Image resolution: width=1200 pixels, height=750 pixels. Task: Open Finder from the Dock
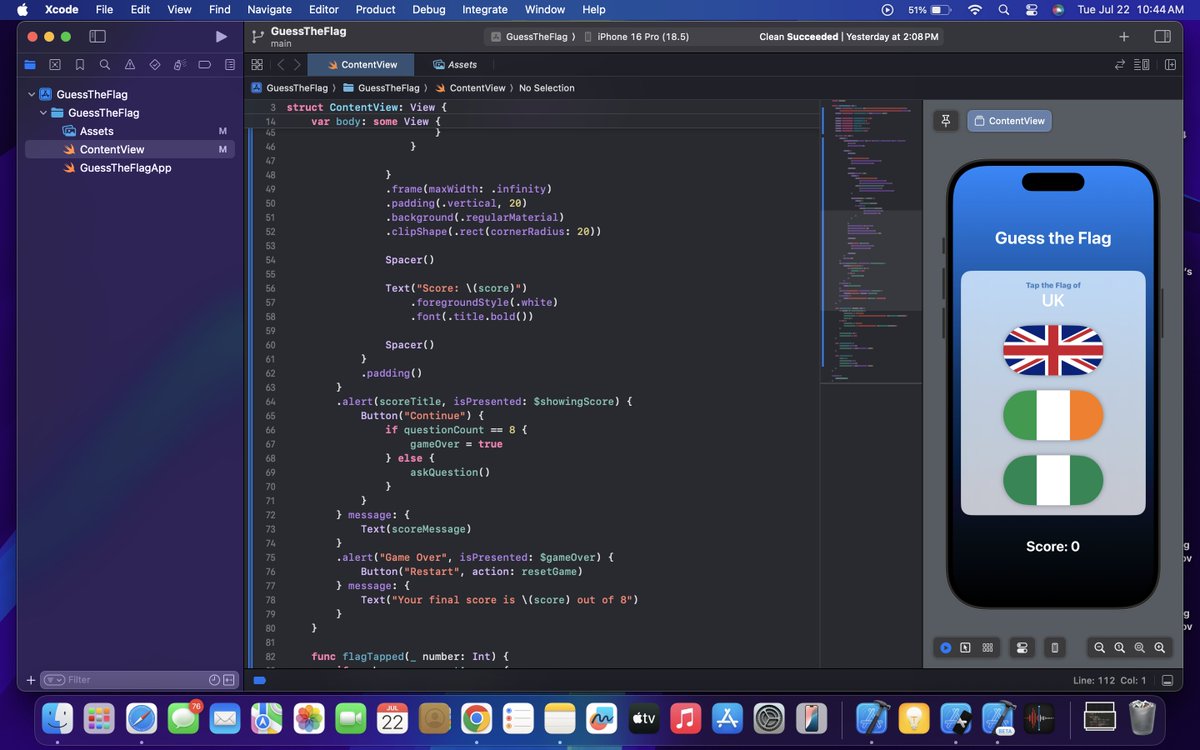click(x=57, y=717)
